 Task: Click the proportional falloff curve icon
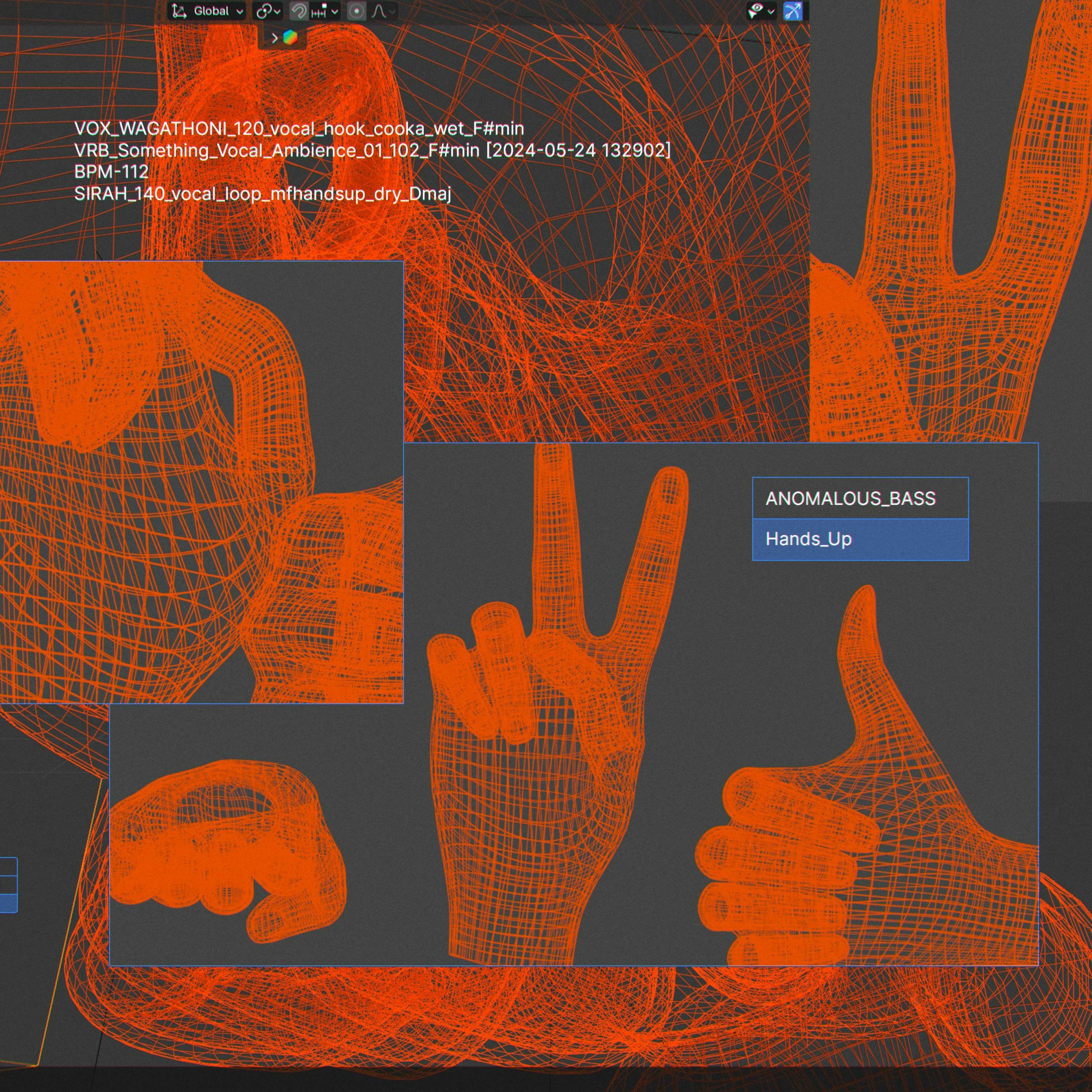(379, 11)
